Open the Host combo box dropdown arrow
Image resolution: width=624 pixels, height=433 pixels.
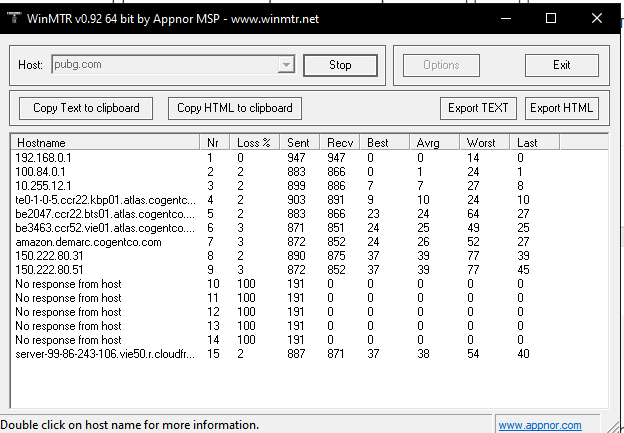(286, 64)
